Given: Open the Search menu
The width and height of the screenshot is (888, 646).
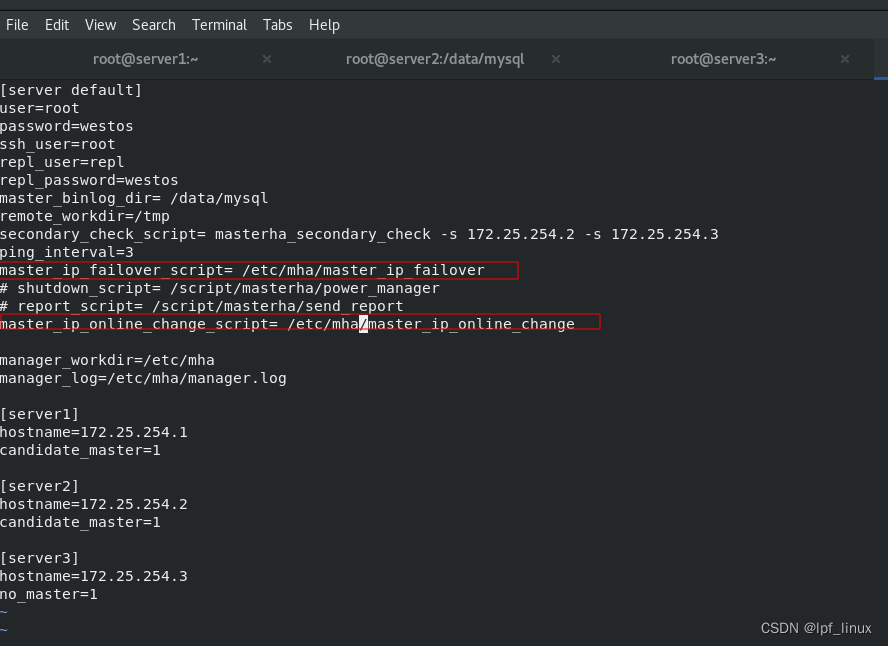Looking at the screenshot, I should pyautogui.click(x=154, y=24).
